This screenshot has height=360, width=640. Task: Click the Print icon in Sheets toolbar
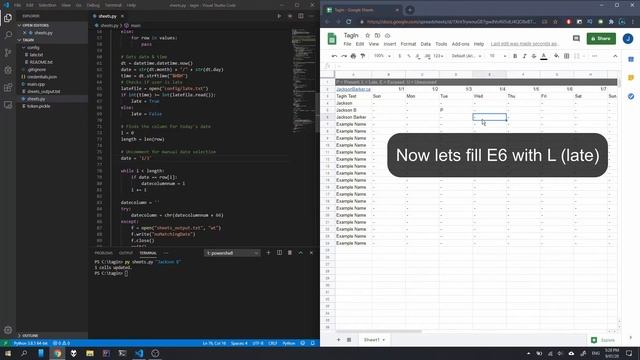click(x=353, y=56)
